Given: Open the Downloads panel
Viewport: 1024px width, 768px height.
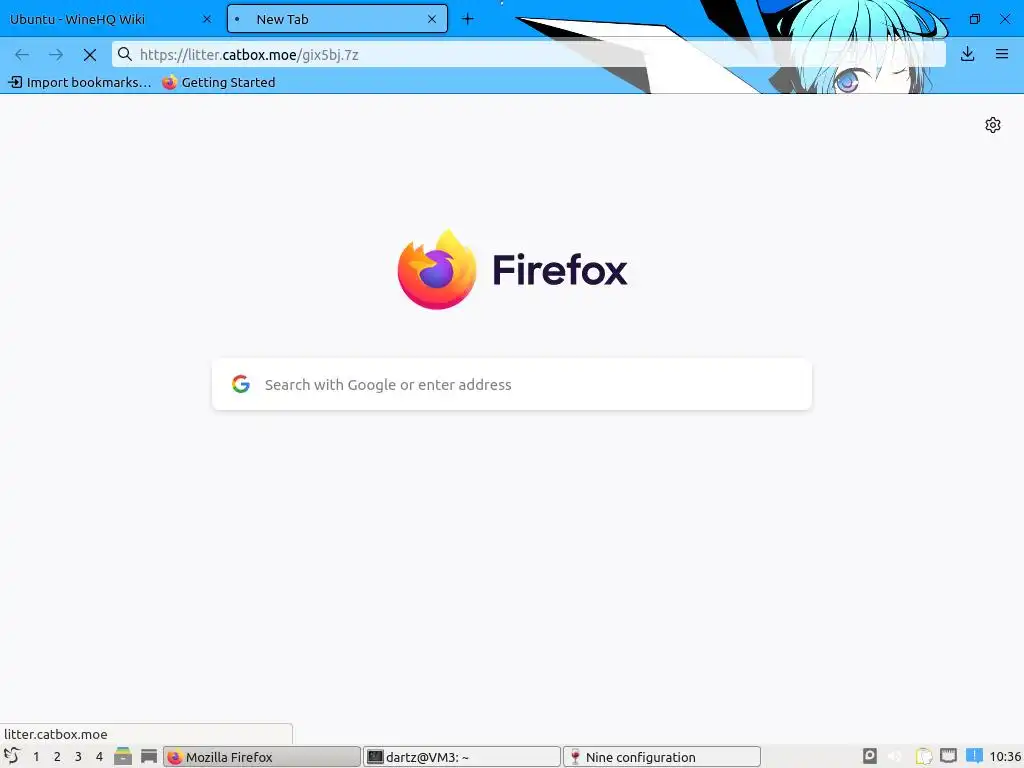Looking at the screenshot, I should click(968, 54).
